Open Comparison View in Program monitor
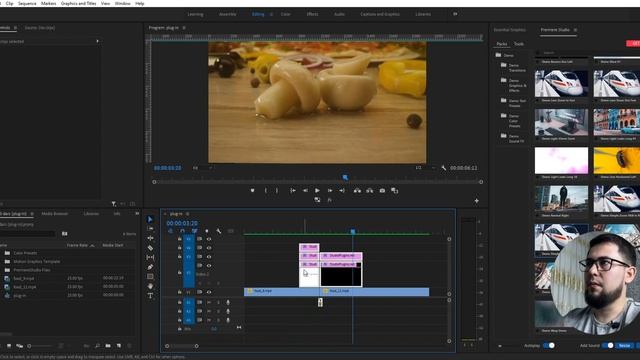 pyautogui.click(x=394, y=191)
